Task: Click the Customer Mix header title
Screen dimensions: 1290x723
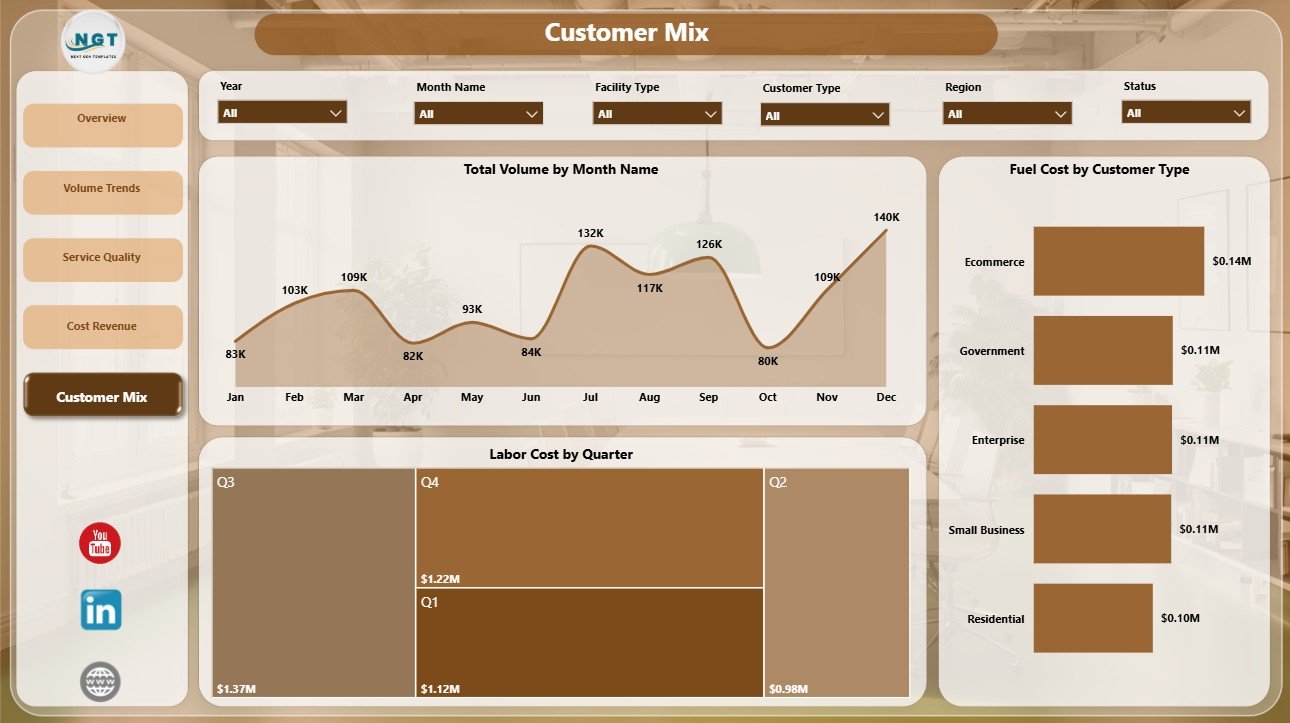Action: pyautogui.click(x=626, y=32)
